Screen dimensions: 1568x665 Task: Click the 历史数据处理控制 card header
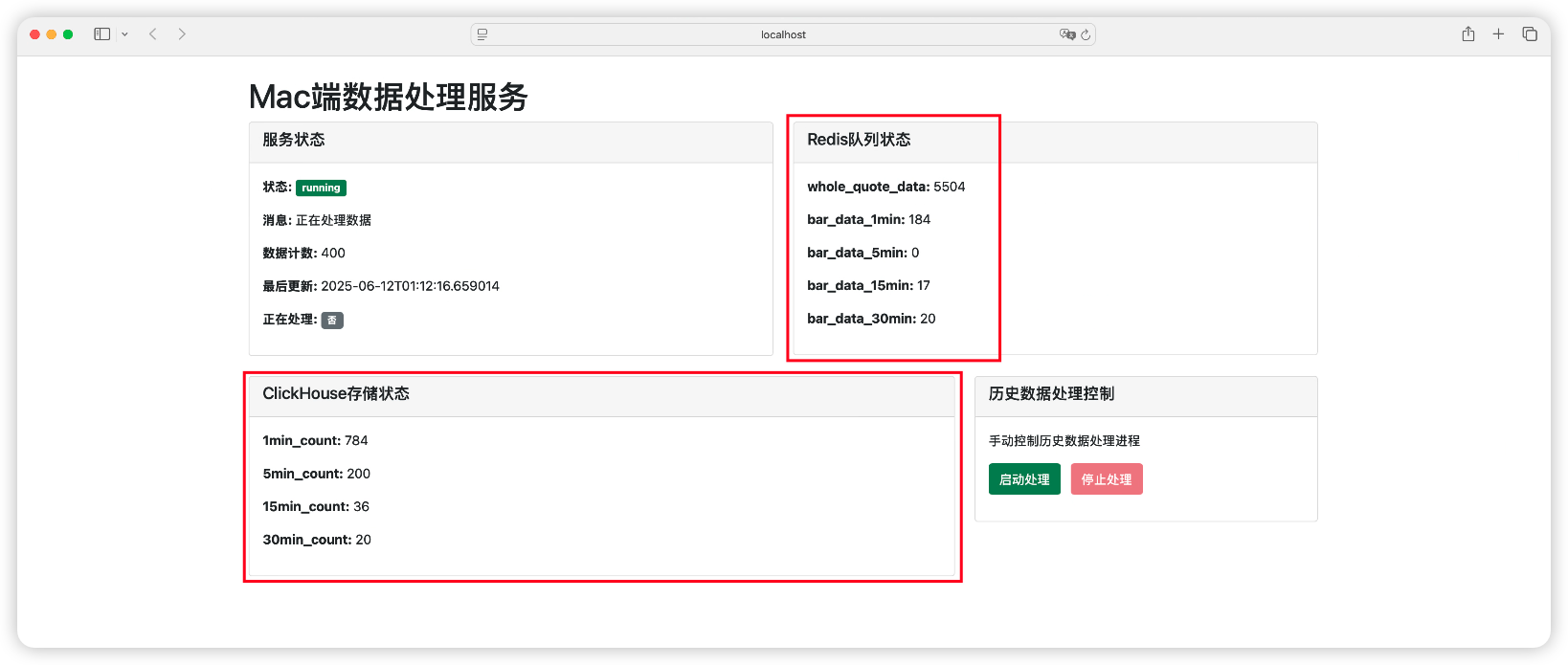1146,395
